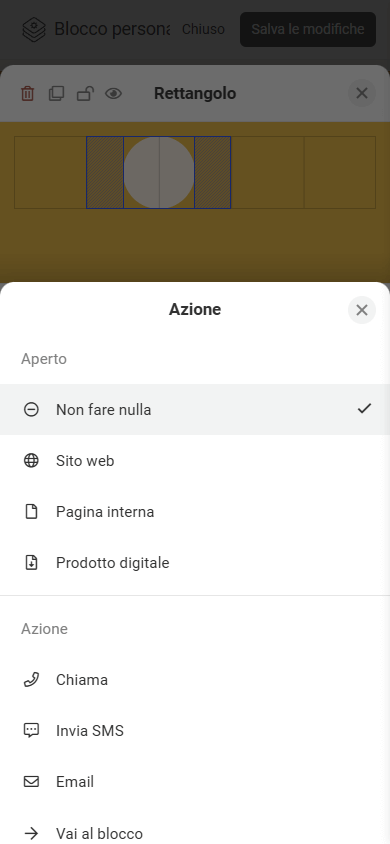The image size is (390, 844).
Task: Select the Email action
Action: (x=195, y=782)
